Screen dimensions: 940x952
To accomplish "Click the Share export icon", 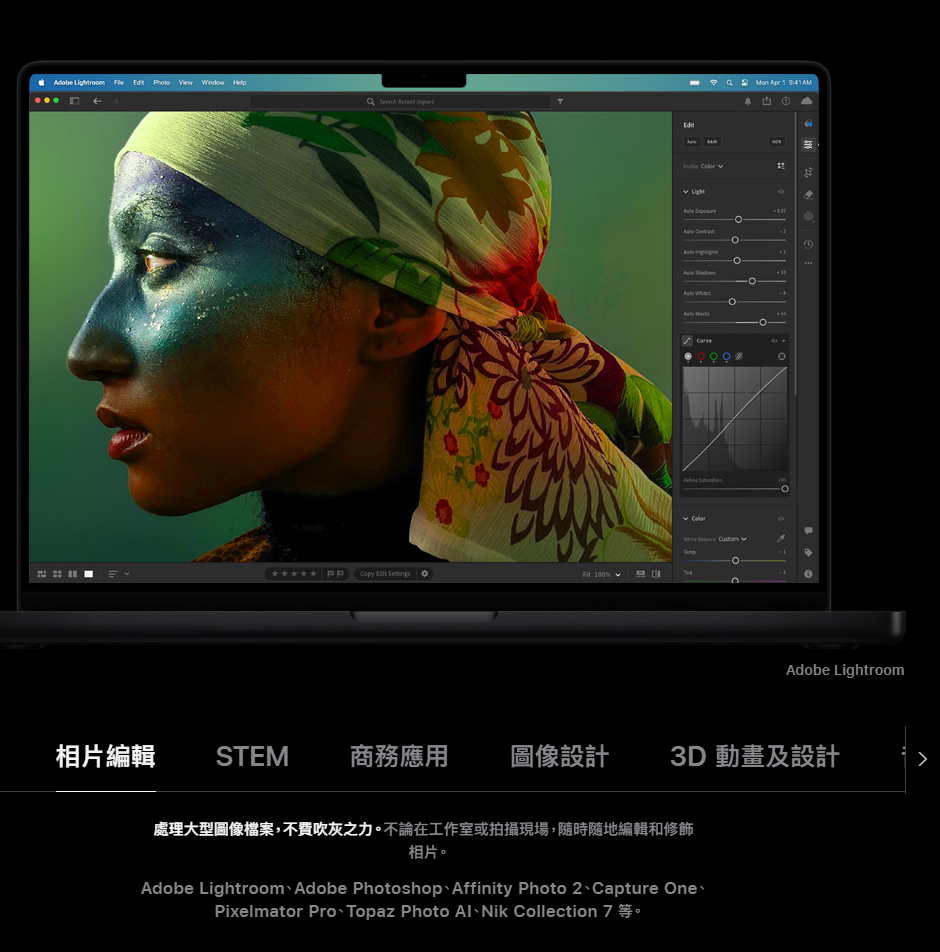I will tap(767, 101).
